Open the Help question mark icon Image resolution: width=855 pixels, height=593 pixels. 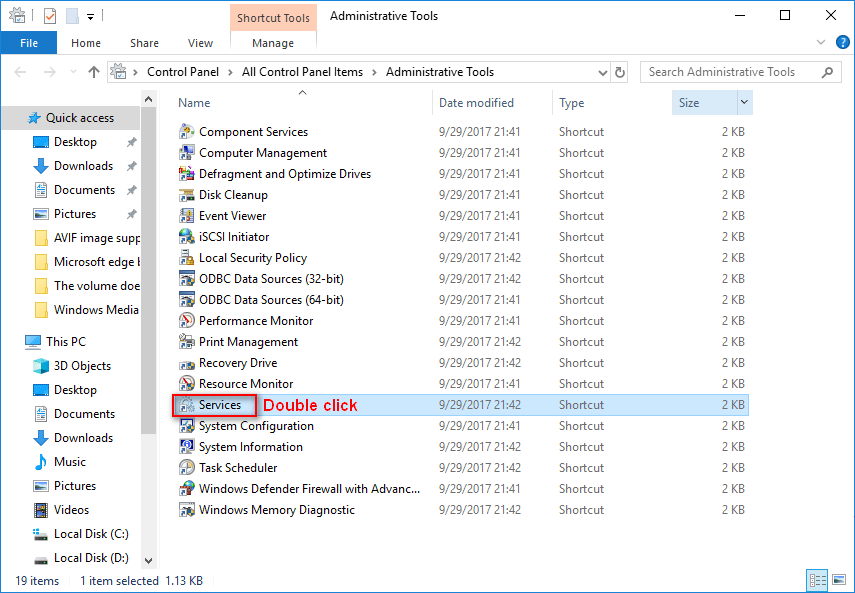pos(842,43)
